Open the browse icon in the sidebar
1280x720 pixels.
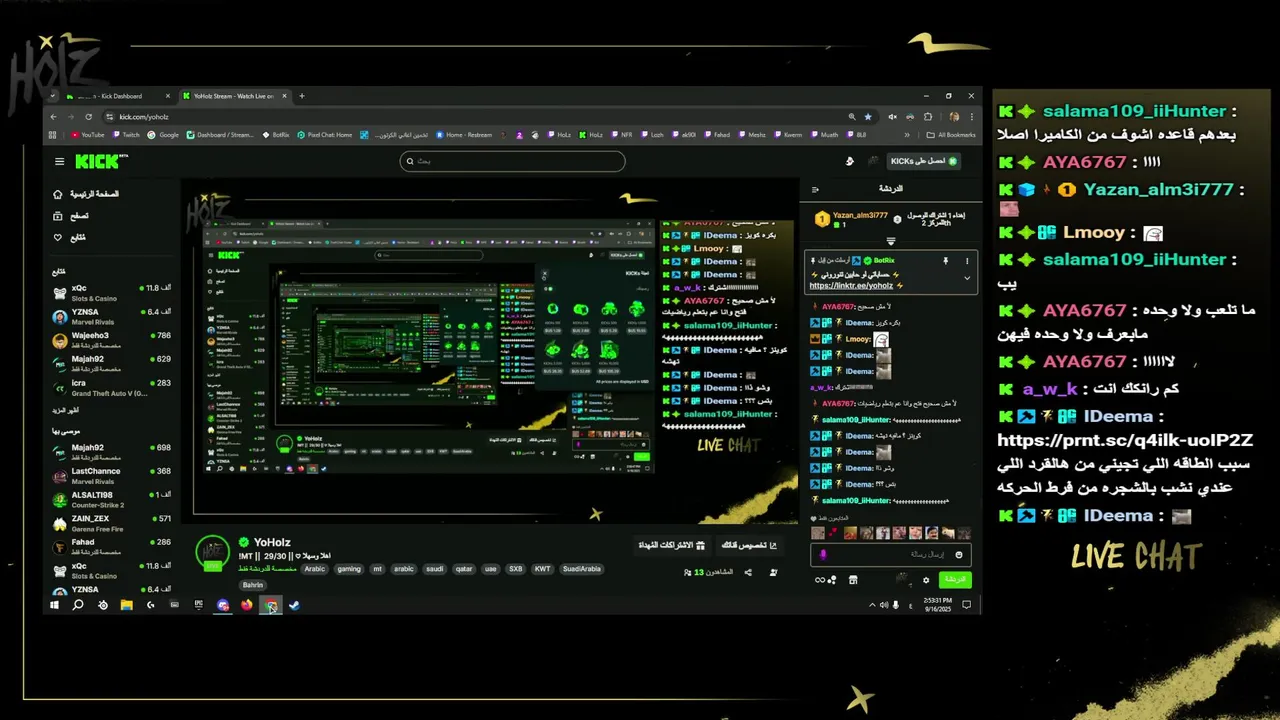(x=58, y=215)
